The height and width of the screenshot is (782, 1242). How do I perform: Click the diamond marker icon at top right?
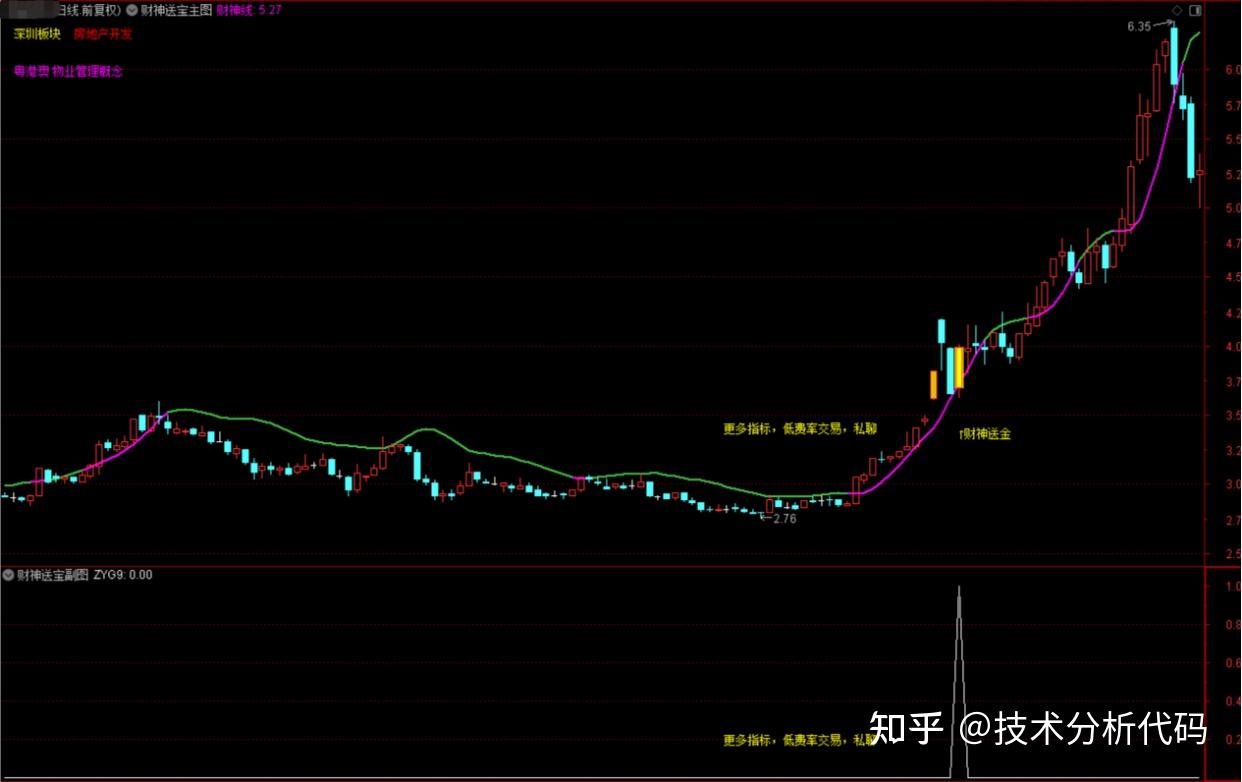(1177, 10)
